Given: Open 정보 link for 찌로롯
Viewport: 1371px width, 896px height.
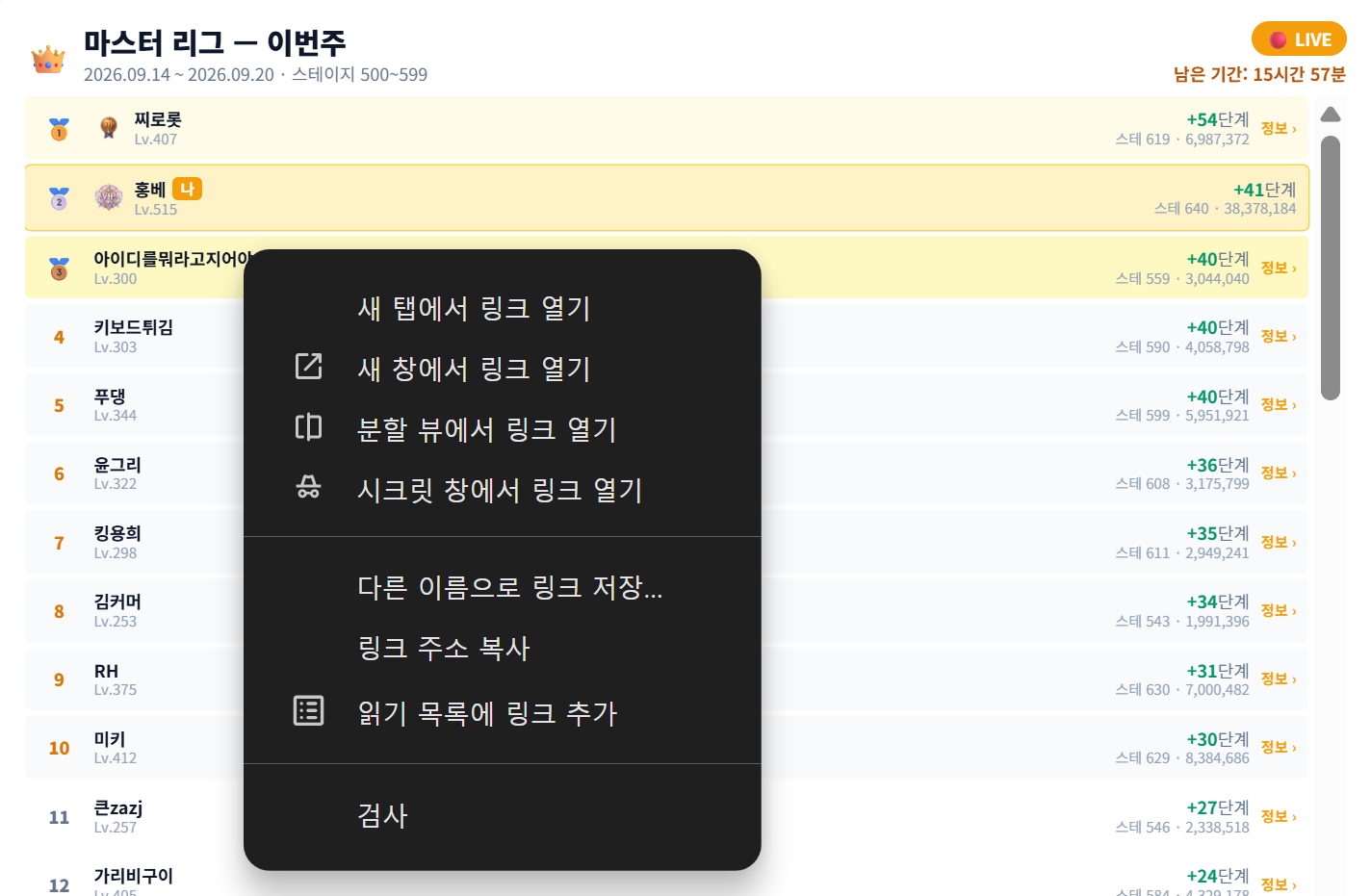Looking at the screenshot, I should tap(1279, 128).
